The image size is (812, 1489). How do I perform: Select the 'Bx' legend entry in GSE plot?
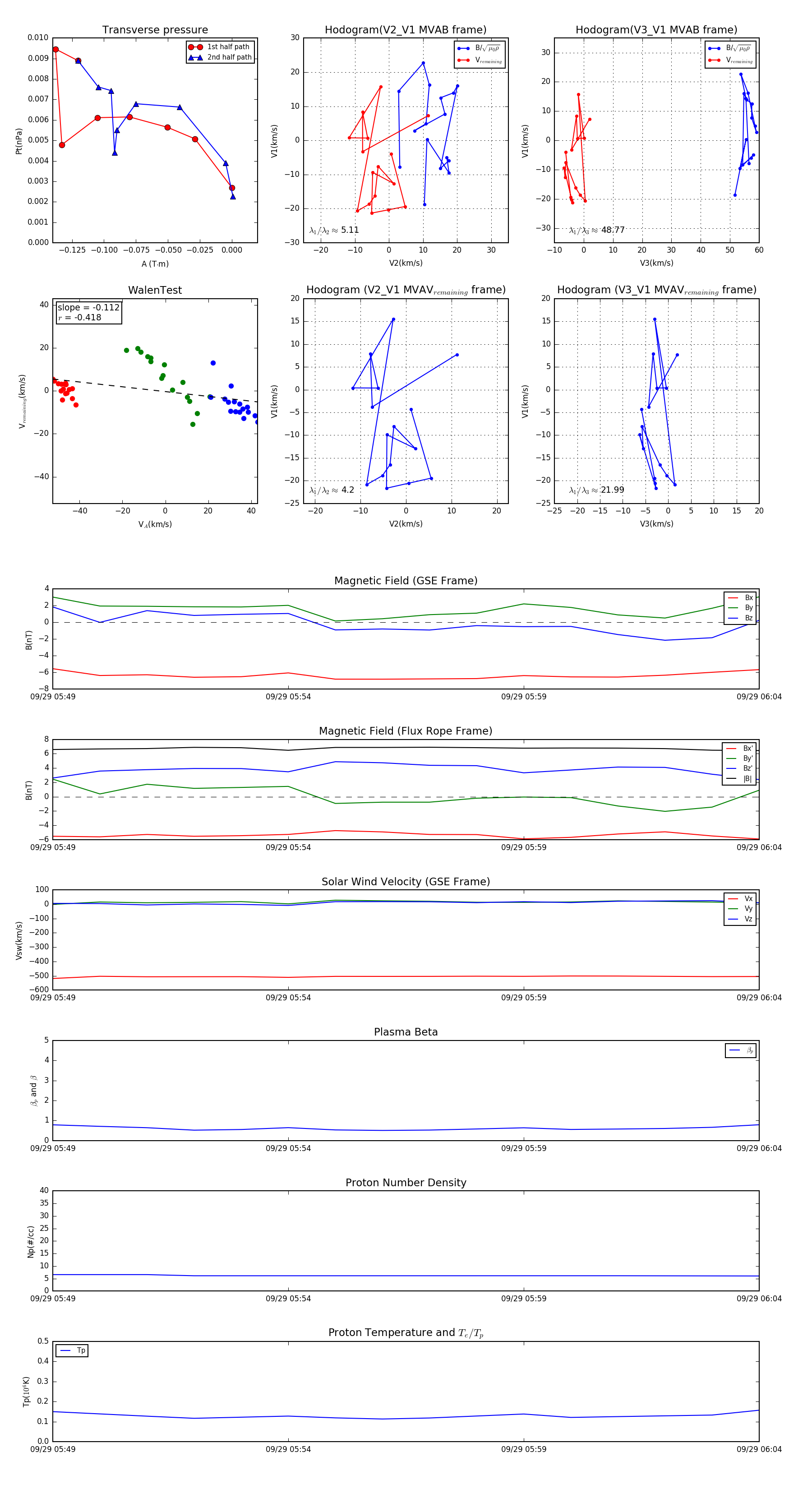[740, 598]
